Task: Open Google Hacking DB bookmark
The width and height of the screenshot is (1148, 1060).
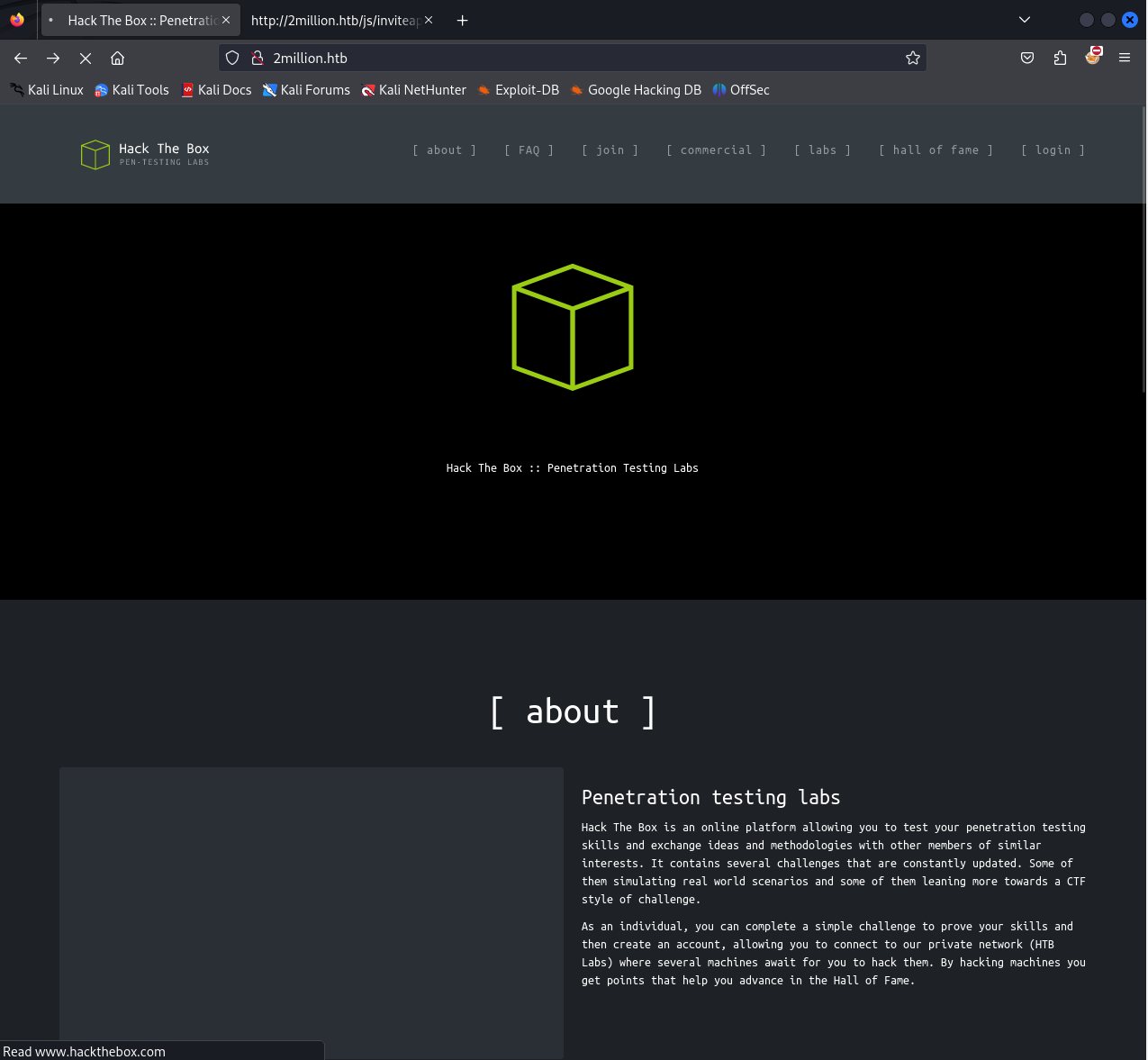Action: tap(636, 90)
